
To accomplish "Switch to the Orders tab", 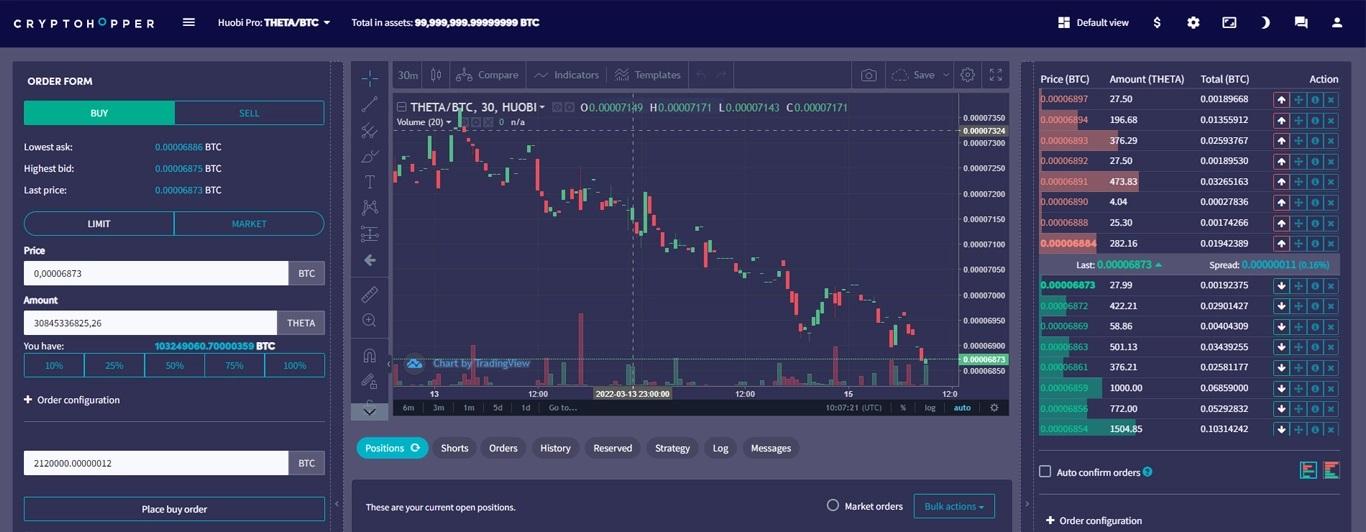I will tap(503, 448).
